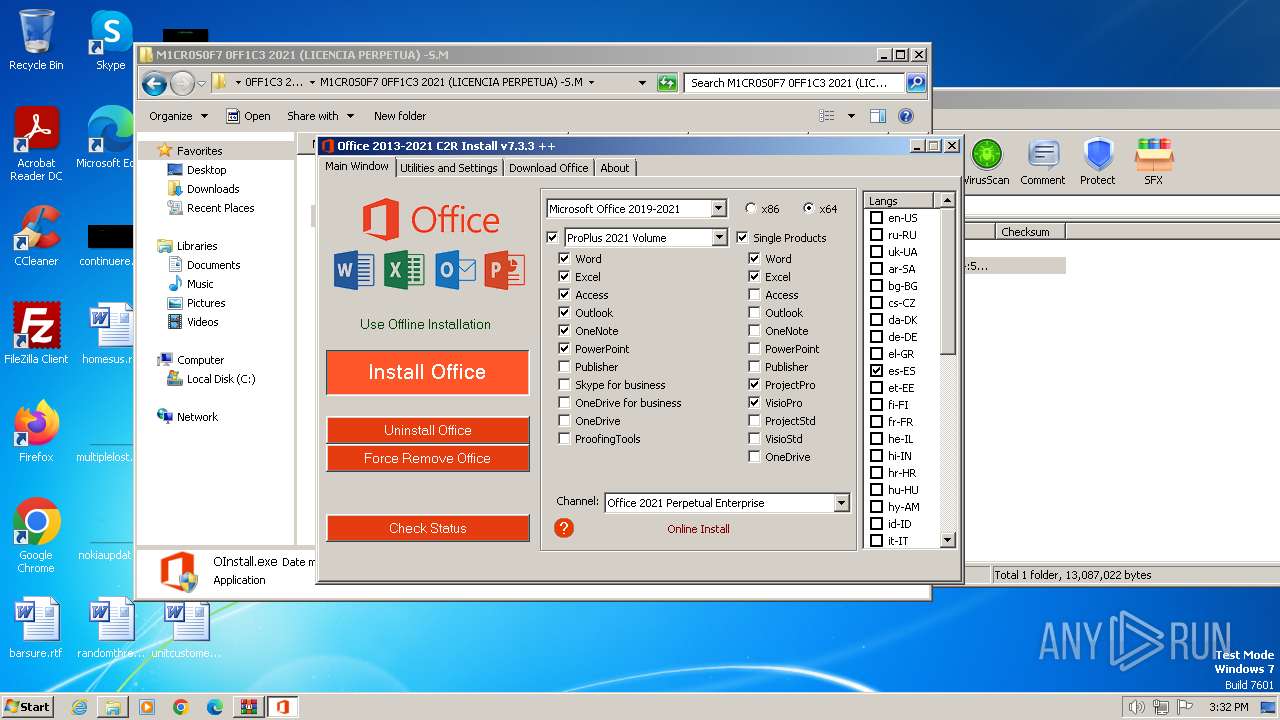This screenshot has width=1280, height=720.
Task: Select the x64 architecture radio button
Action: [809, 209]
